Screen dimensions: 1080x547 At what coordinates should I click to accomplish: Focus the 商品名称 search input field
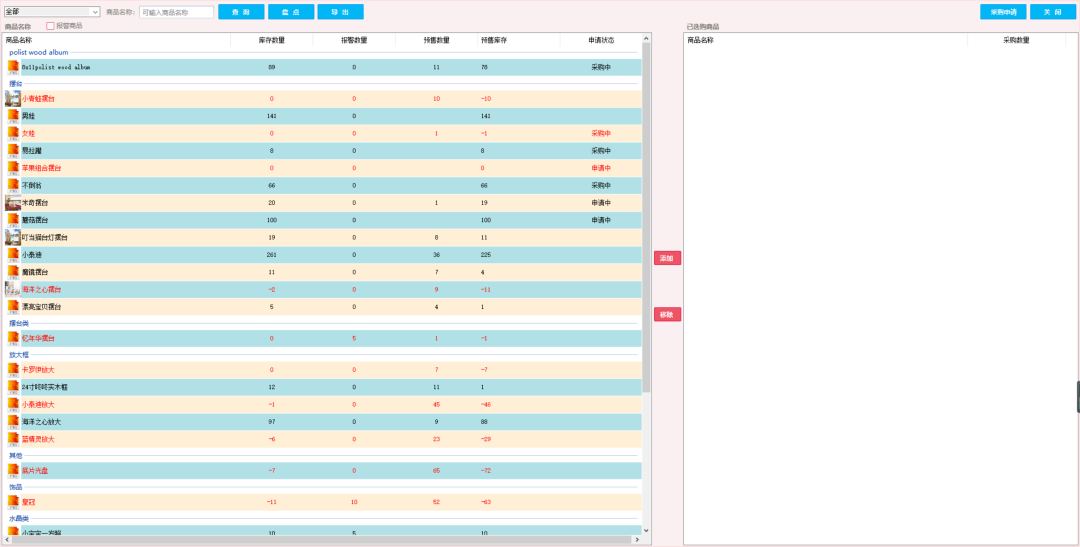click(176, 12)
